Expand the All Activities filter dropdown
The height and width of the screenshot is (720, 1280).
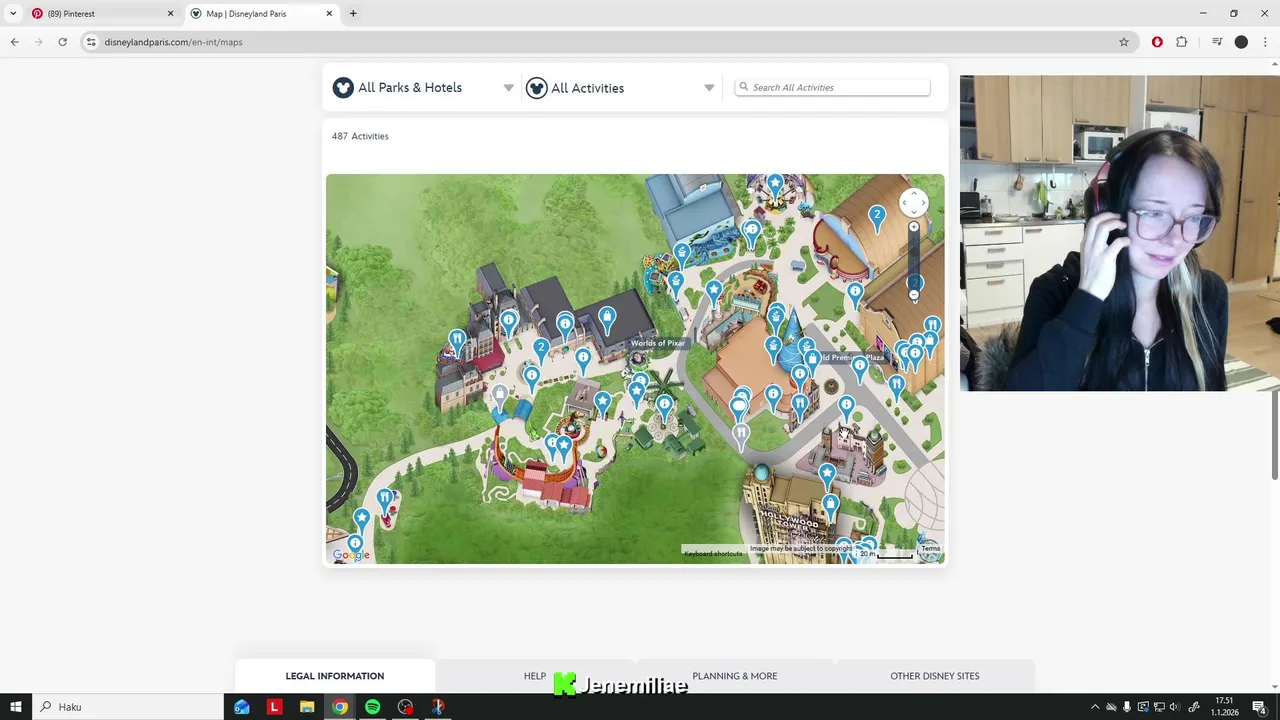click(x=621, y=88)
